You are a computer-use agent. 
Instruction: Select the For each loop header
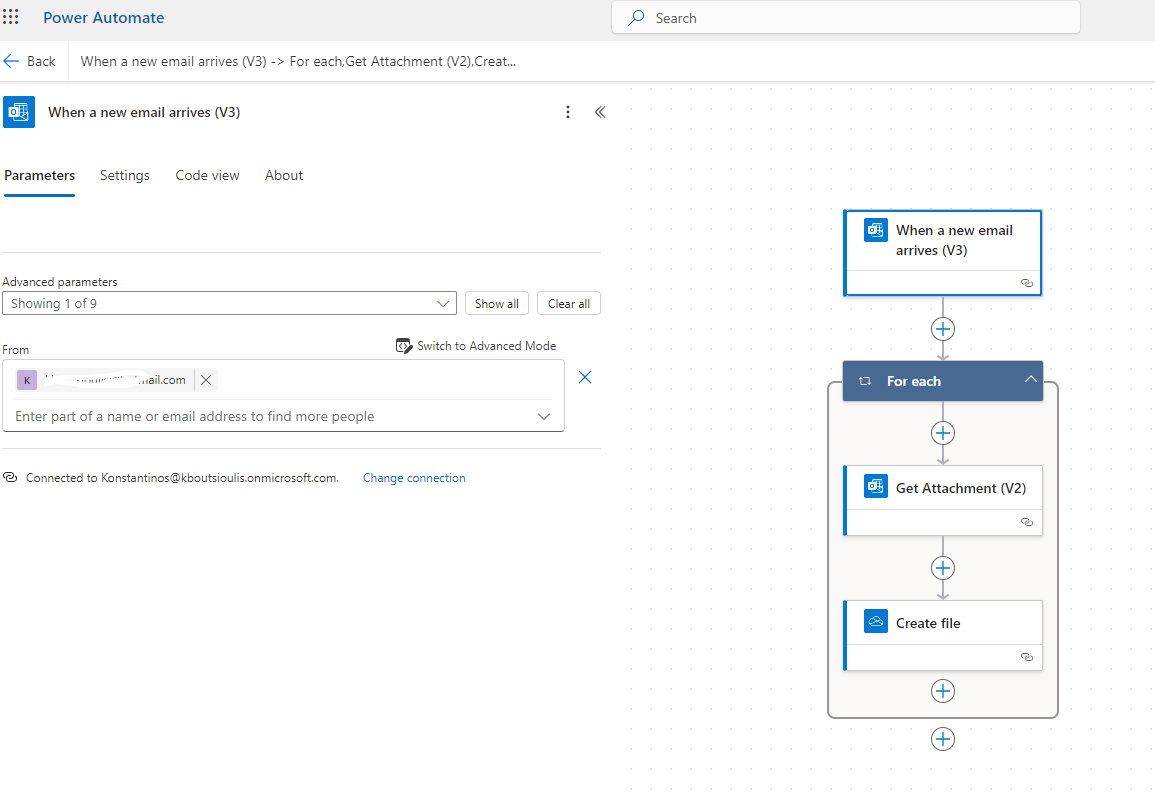(x=943, y=381)
